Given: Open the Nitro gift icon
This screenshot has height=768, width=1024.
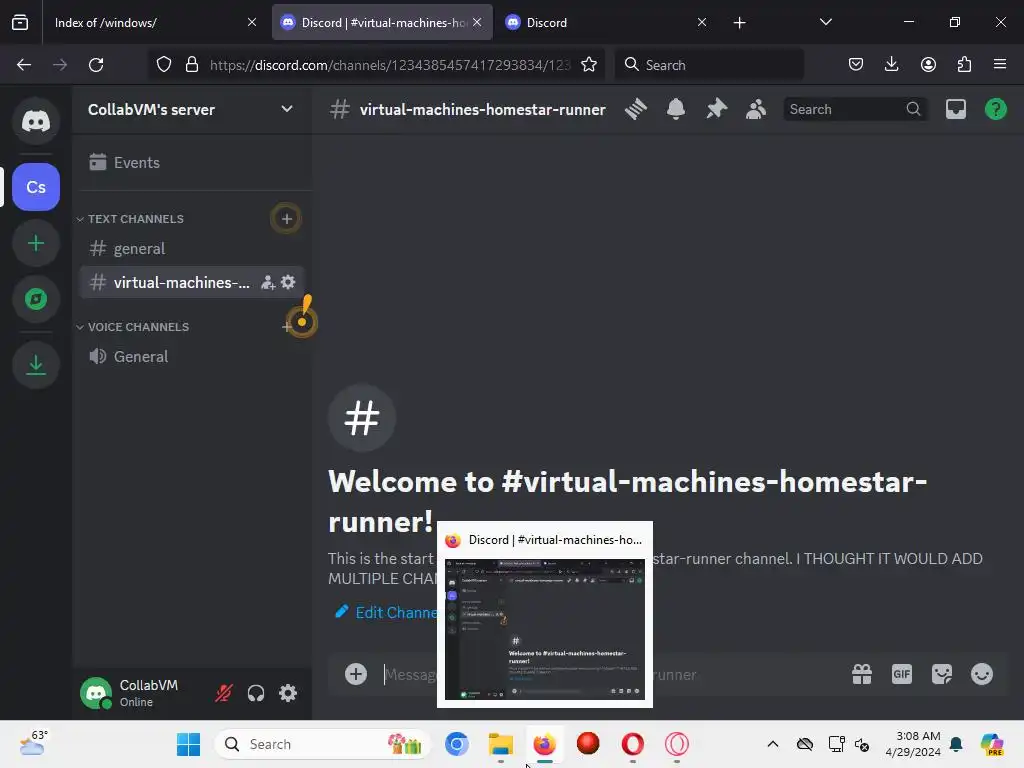Looking at the screenshot, I should [x=862, y=674].
